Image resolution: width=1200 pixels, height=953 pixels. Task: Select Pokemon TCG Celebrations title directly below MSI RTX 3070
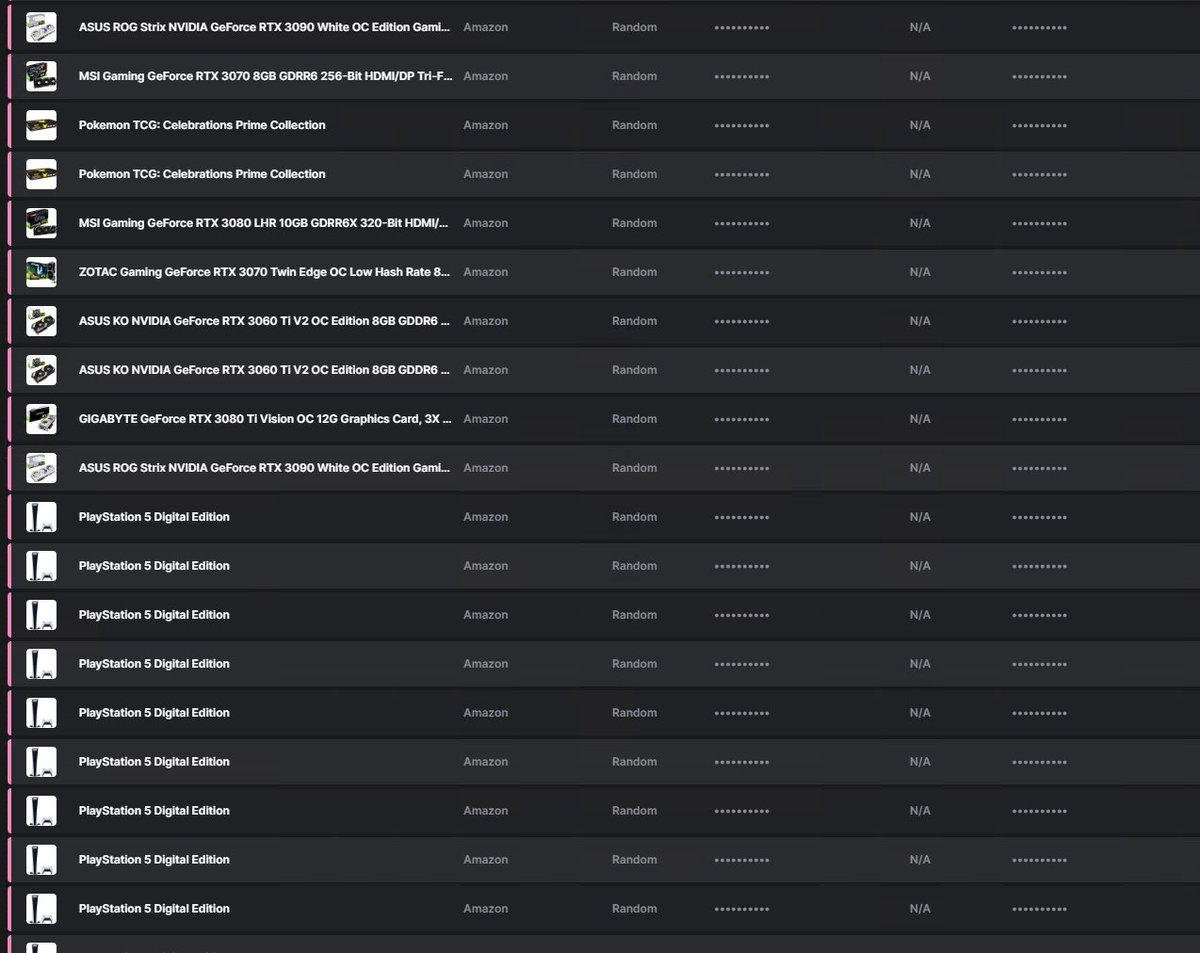[202, 125]
